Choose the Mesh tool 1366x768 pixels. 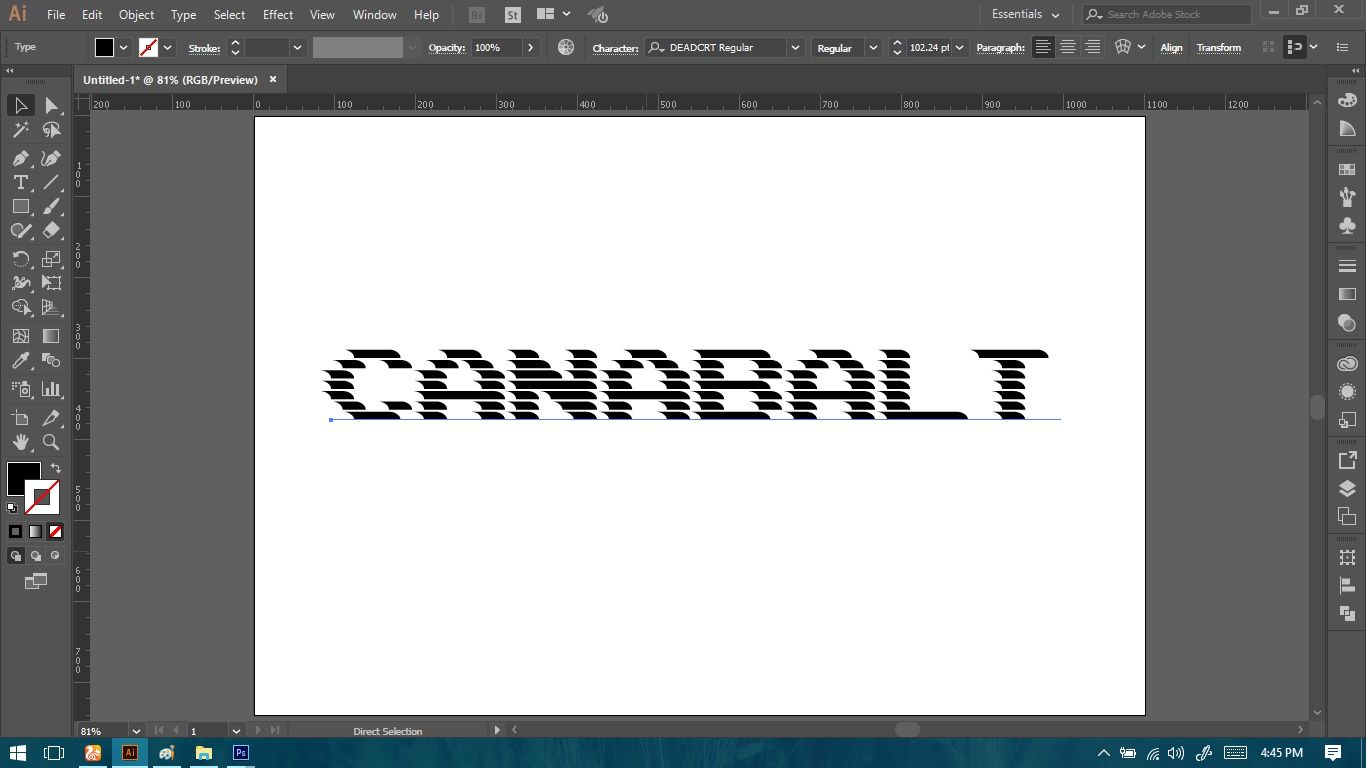pos(20,336)
